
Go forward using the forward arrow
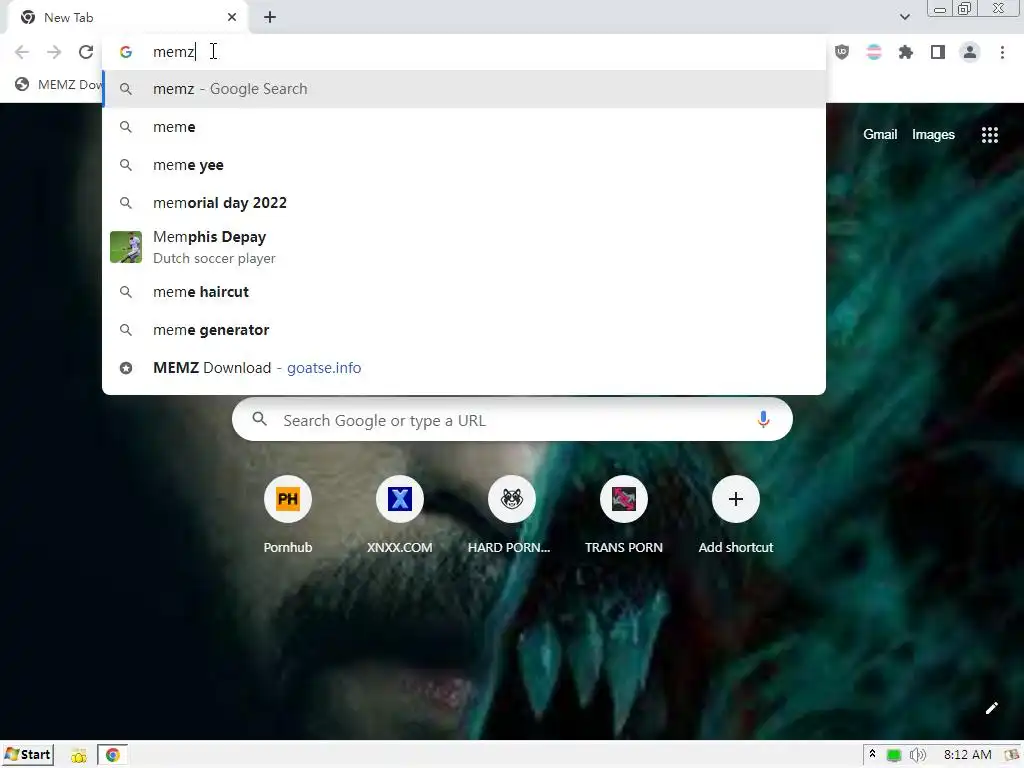(54, 52)
